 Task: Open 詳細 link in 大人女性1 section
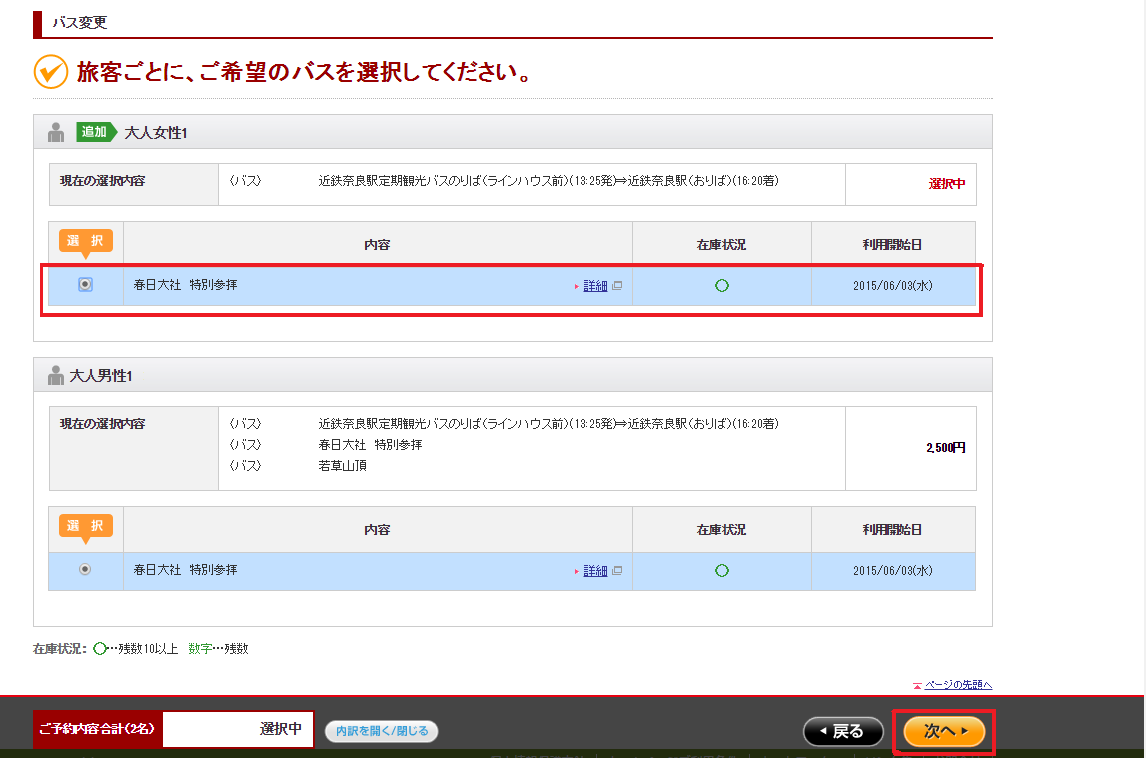tap(595, 286)
